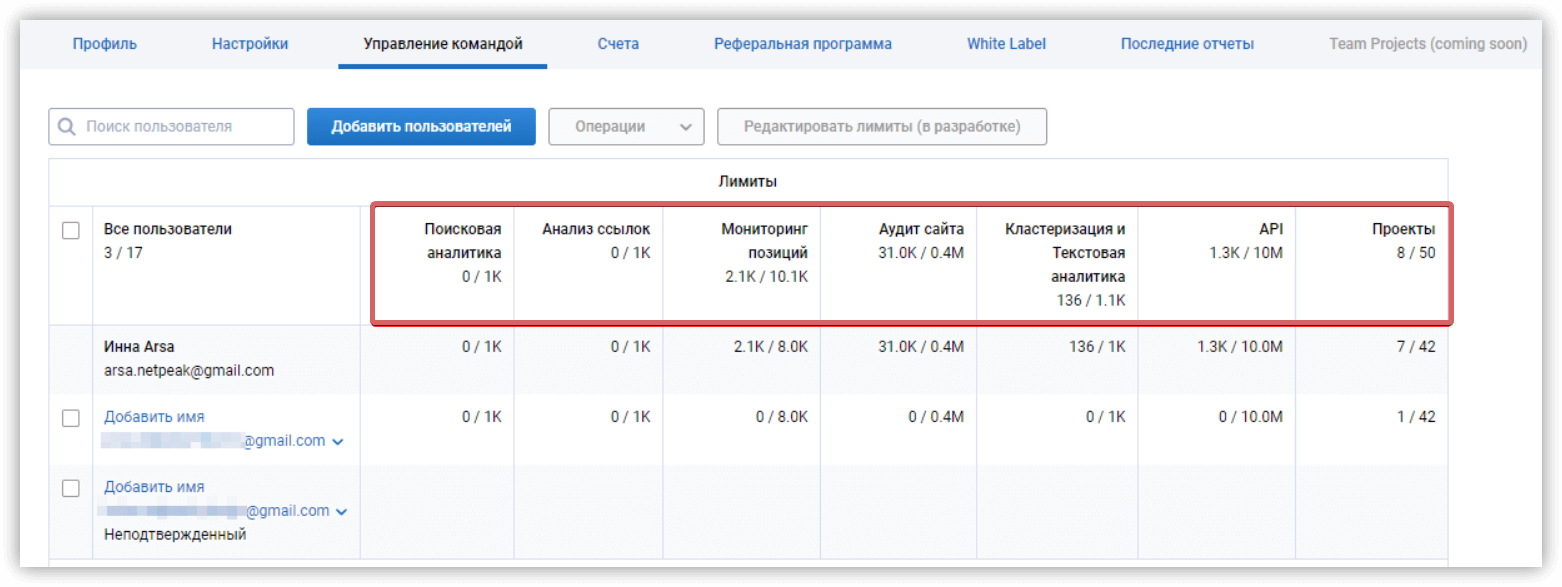The height and width of the screenshot is (587, 1562).
Task: Click '0 / 0.4M' site audit value
Action: pyautogui.click(x=936, y=417)
